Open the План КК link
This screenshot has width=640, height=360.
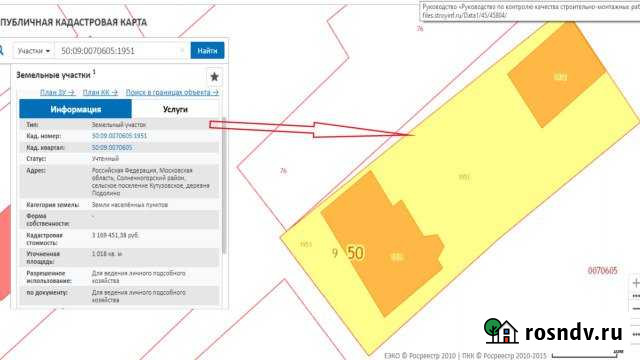pos(100,93)
